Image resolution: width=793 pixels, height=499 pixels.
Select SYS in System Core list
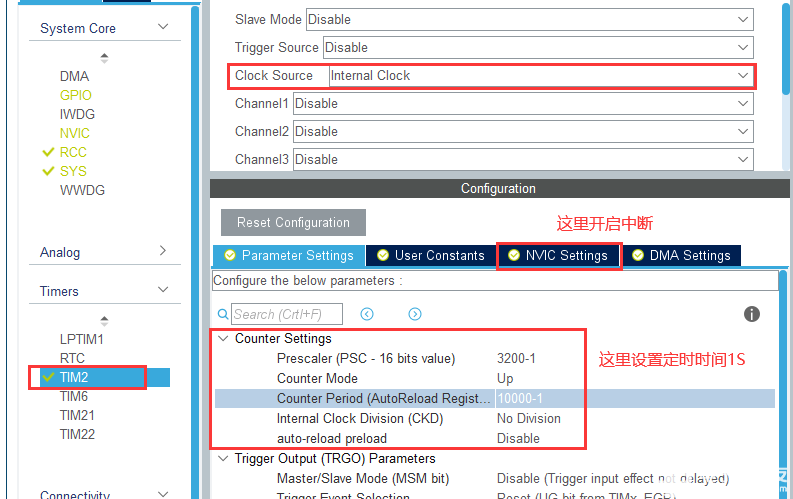[73, 171]
